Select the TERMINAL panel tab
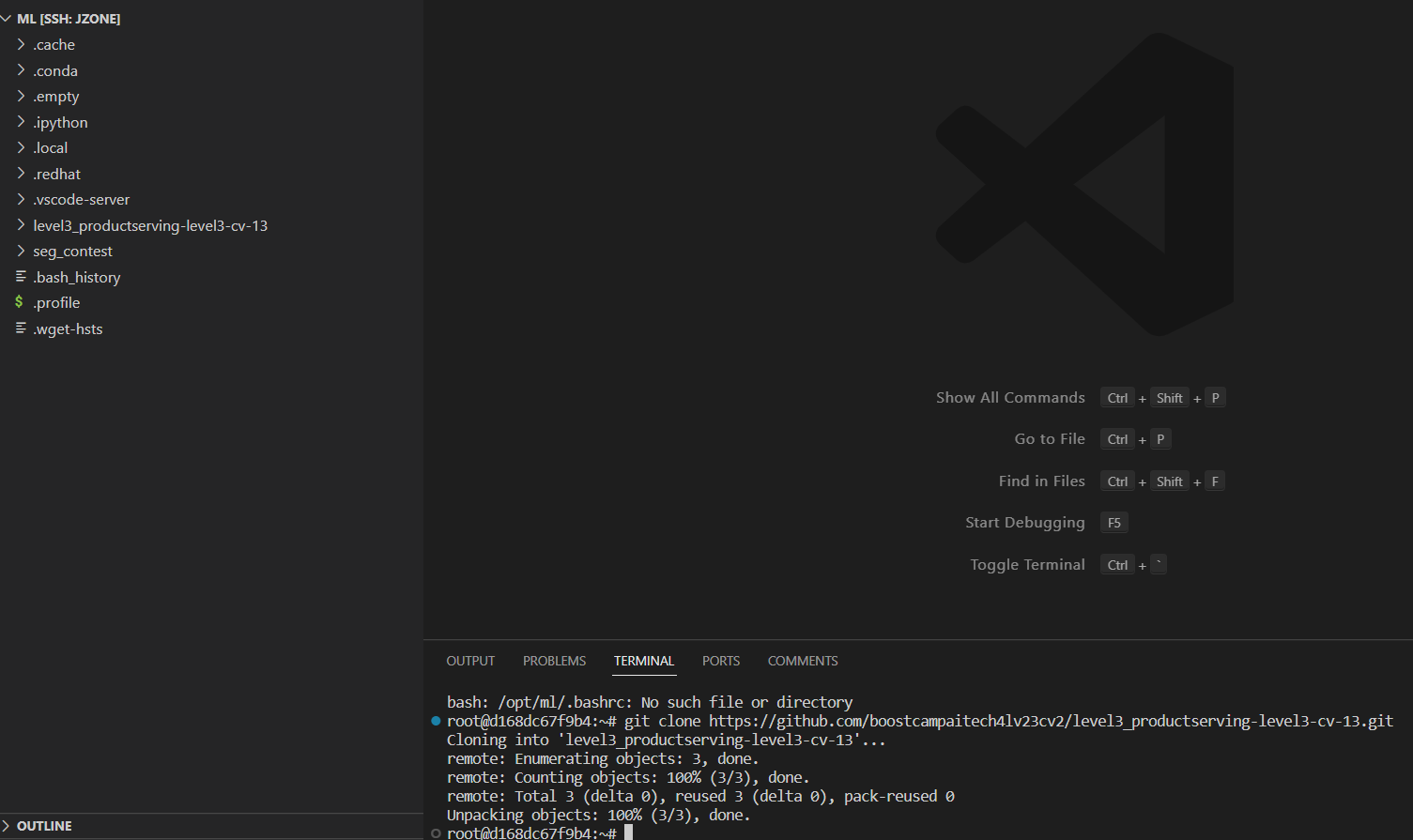This screenshot has width=1413, height=840. tap(644, 661)
